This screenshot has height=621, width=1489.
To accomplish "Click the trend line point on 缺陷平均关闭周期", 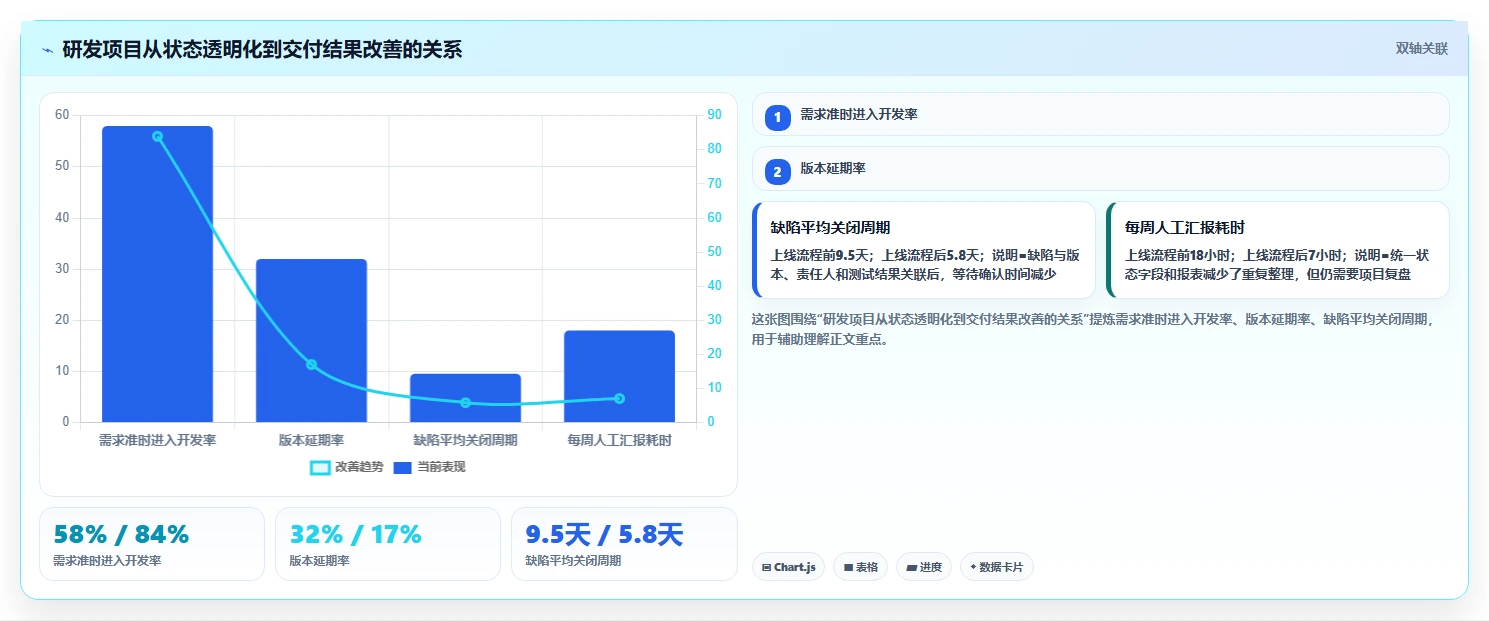I will [465, 402].
